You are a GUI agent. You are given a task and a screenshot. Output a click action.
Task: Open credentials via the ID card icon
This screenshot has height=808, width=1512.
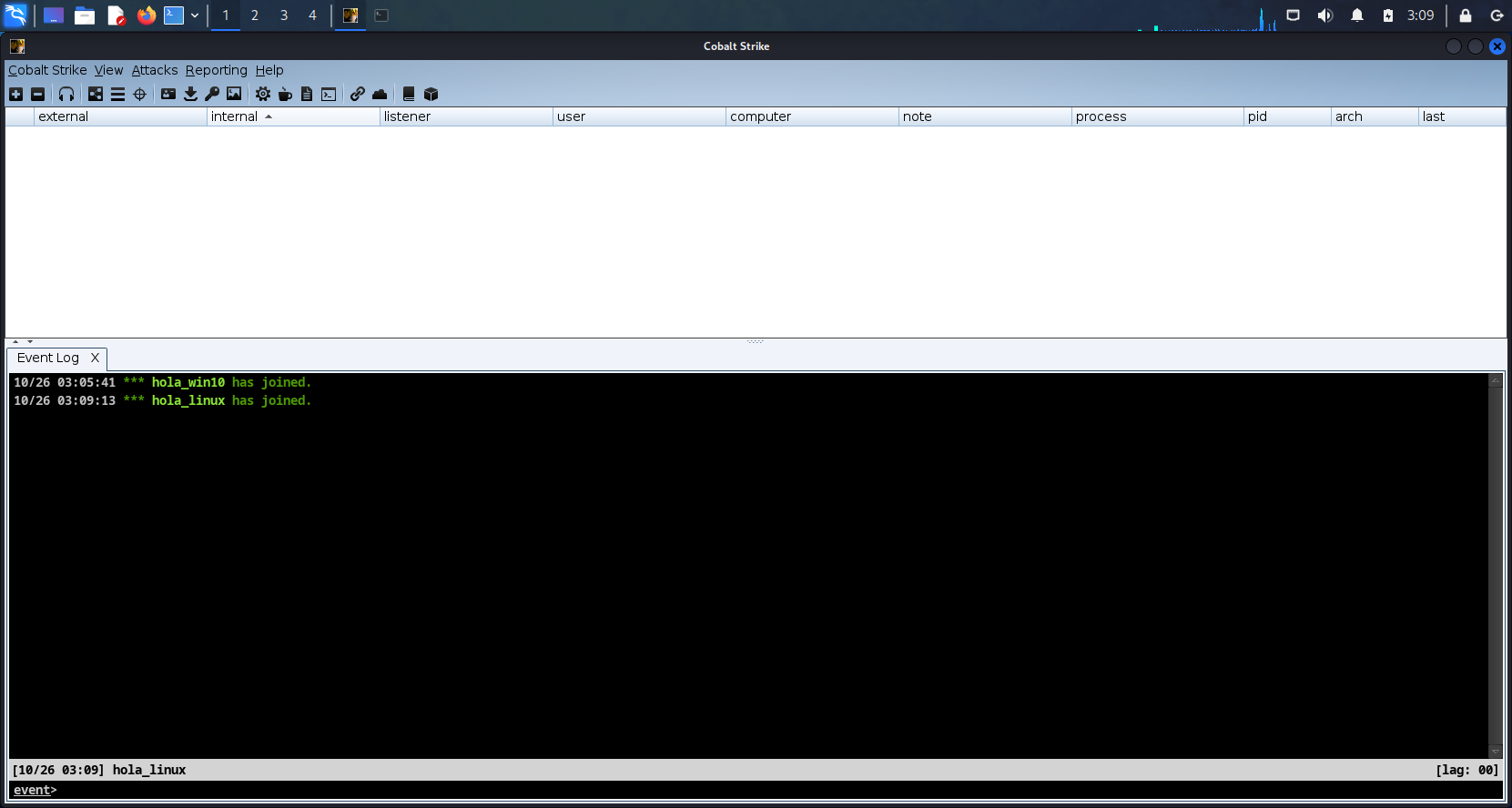pos(168,94)
